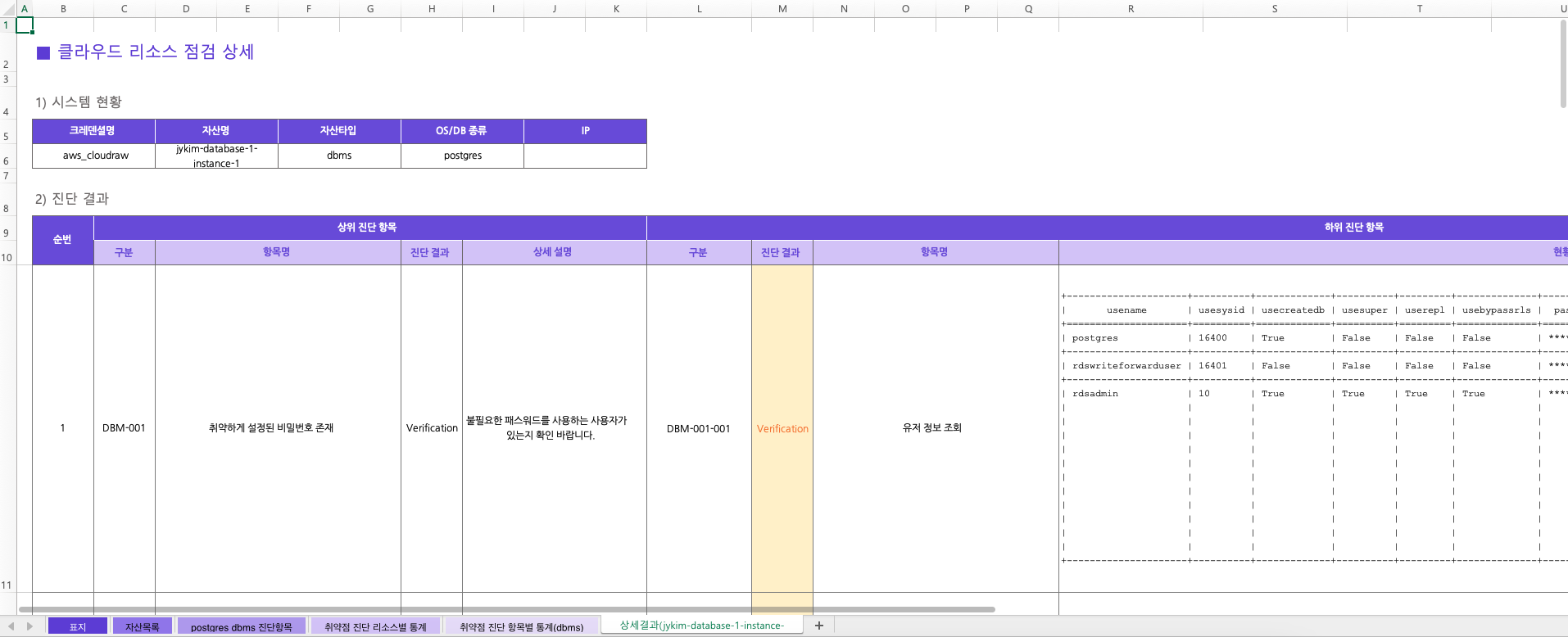Click the add new sheet plus button
1568x637 pixels.
tap(818, 626)
